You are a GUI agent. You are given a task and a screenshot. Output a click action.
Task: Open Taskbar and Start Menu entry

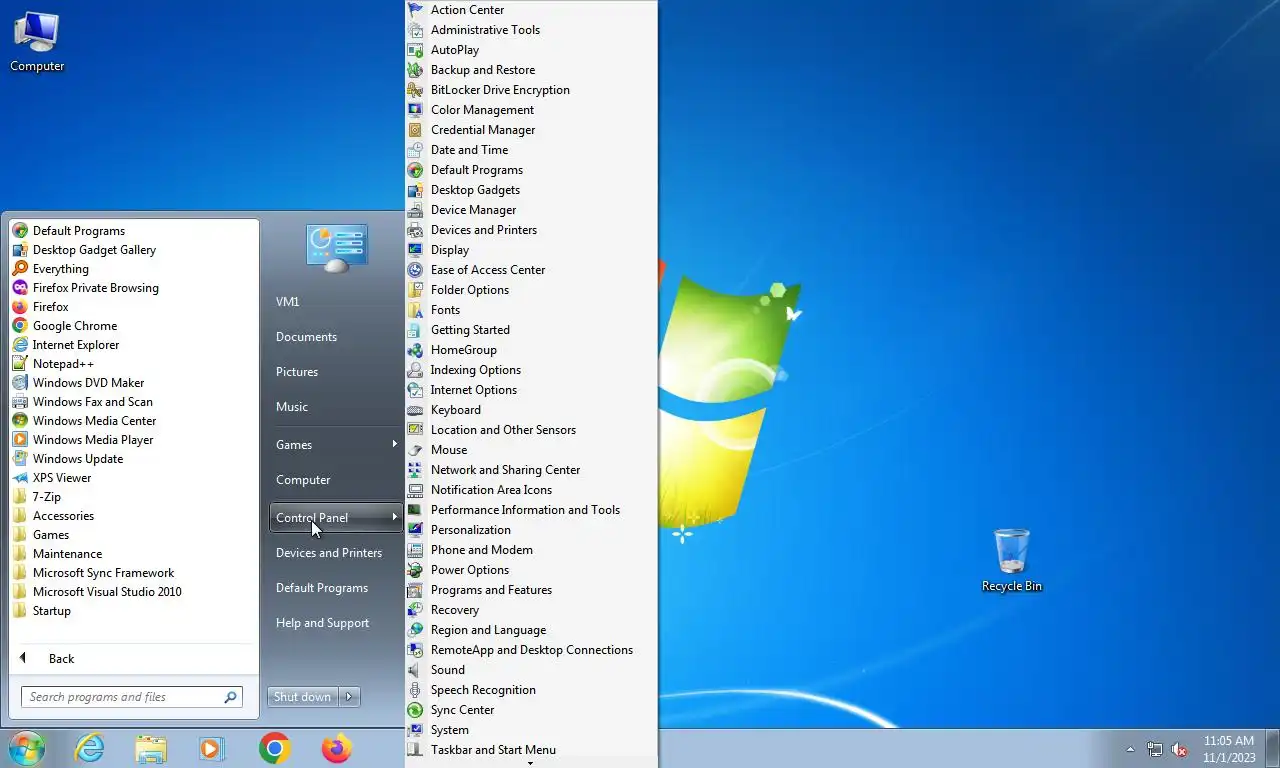pos(531,750)
